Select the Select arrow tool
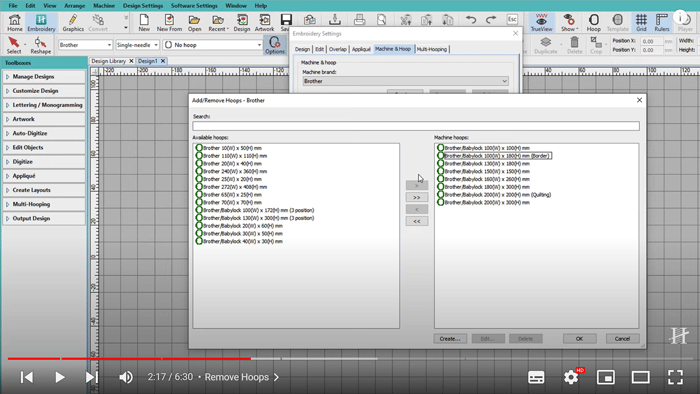Viewport: 700px width, 394px height. pyautogui.click(x=14, y=46)
